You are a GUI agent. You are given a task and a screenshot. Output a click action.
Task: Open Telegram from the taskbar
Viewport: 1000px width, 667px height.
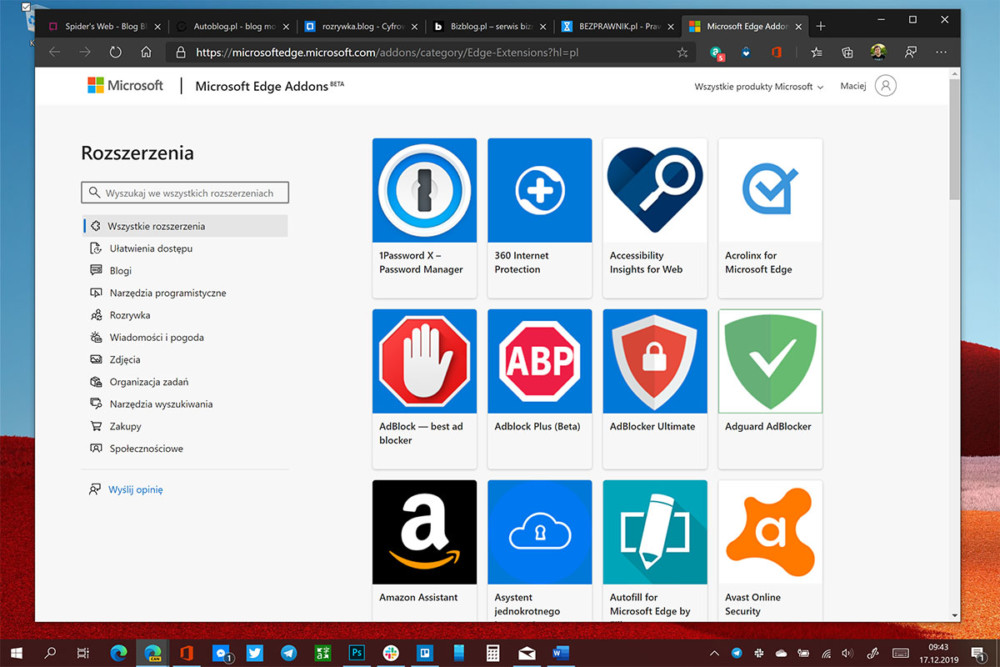288,653
